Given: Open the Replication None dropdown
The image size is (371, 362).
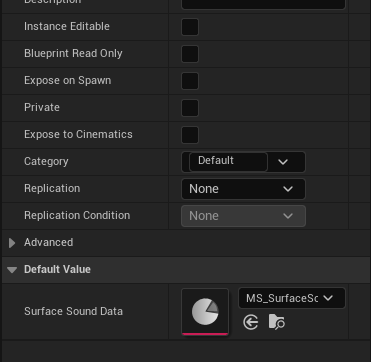Looking at the screenshot, I should (x=243, y=189).
